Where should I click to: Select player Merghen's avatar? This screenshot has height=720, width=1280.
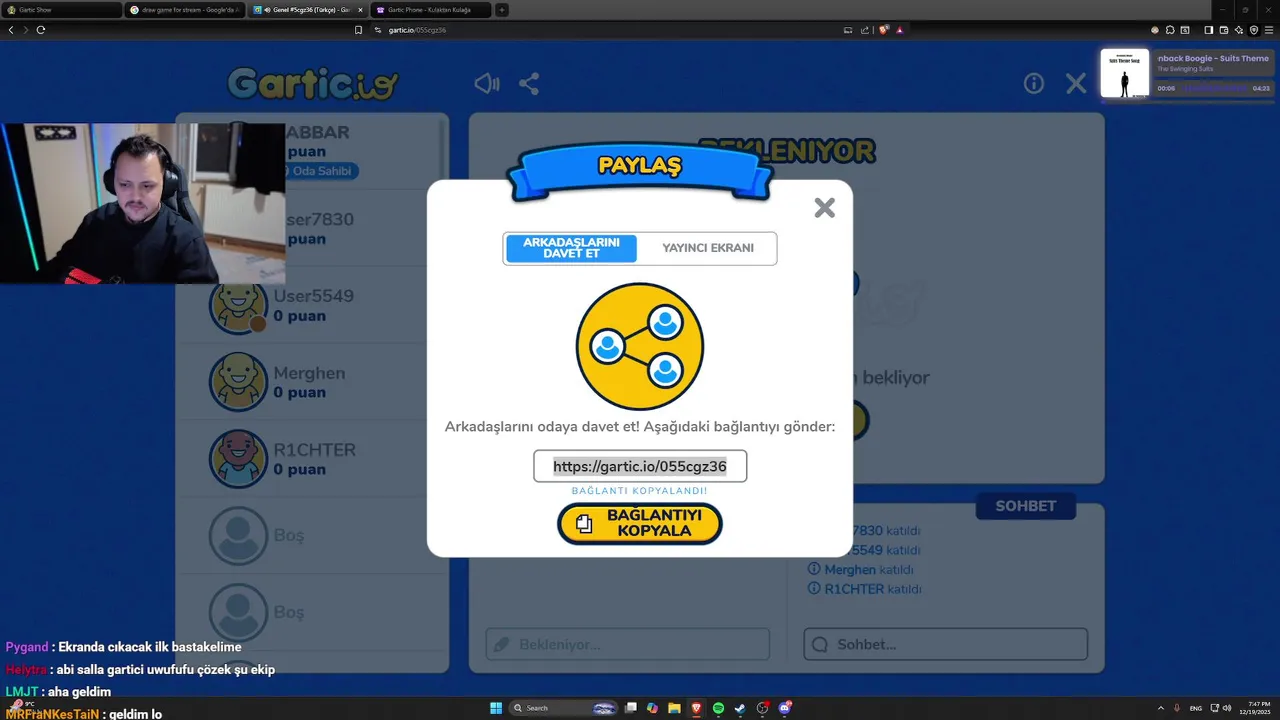coord(238,381)
